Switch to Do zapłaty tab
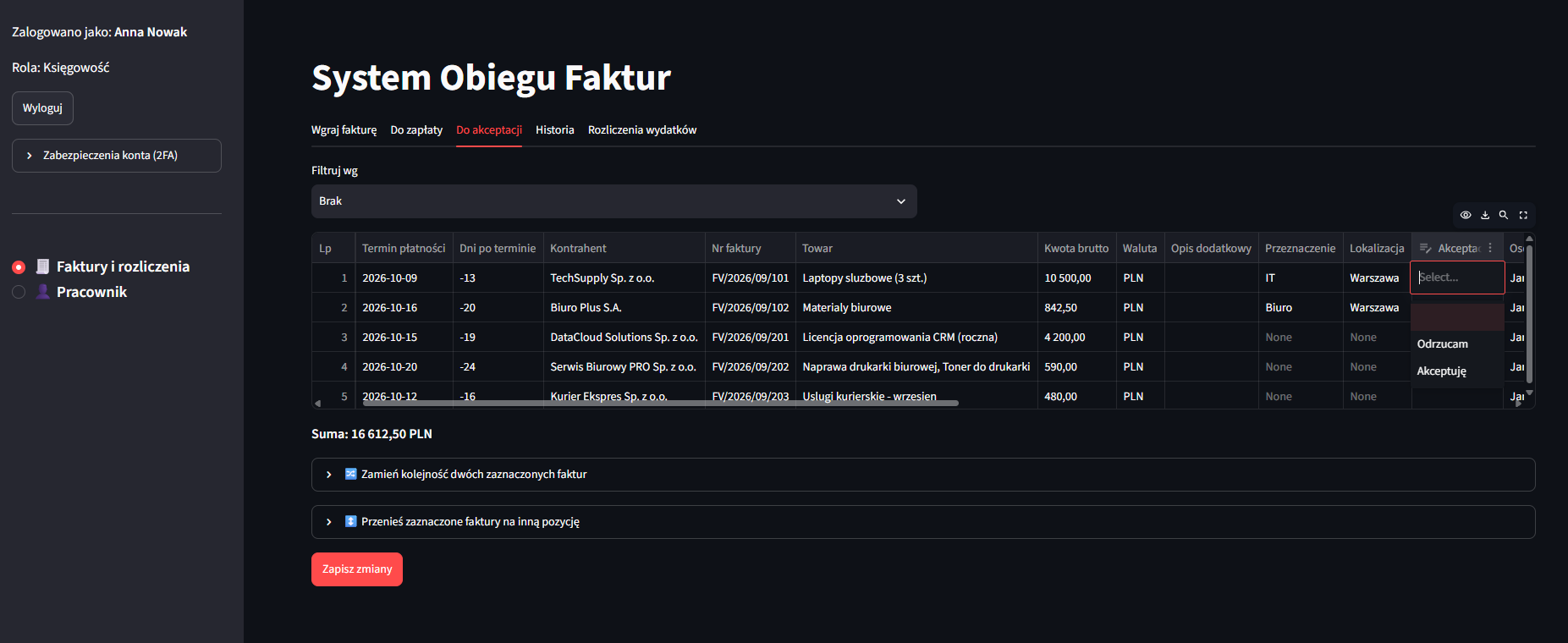Screen dimensions: 1568x643 416,130
